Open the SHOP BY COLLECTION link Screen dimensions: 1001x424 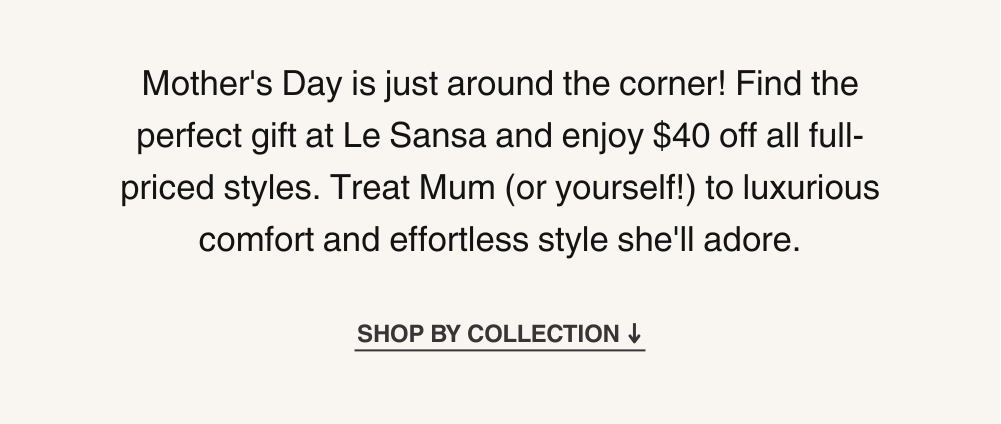click(x=500, y=334)
